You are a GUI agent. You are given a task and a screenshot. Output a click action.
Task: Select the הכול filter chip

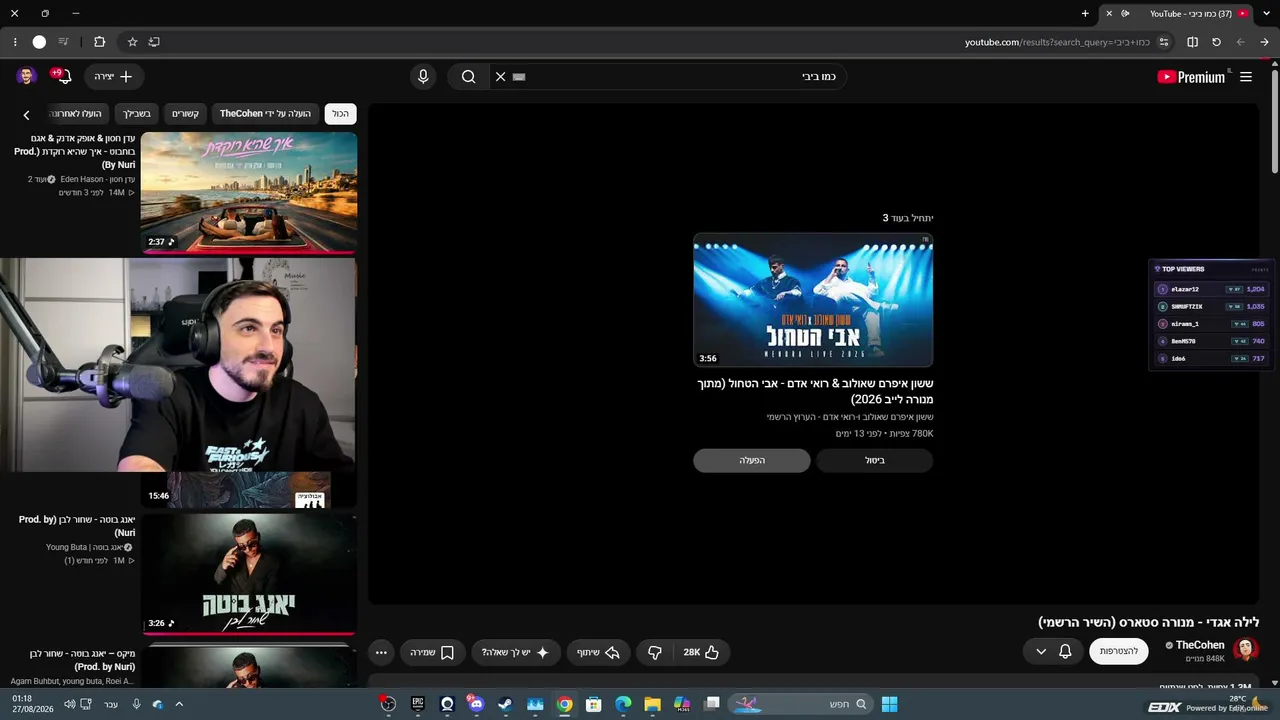point(341,114)
